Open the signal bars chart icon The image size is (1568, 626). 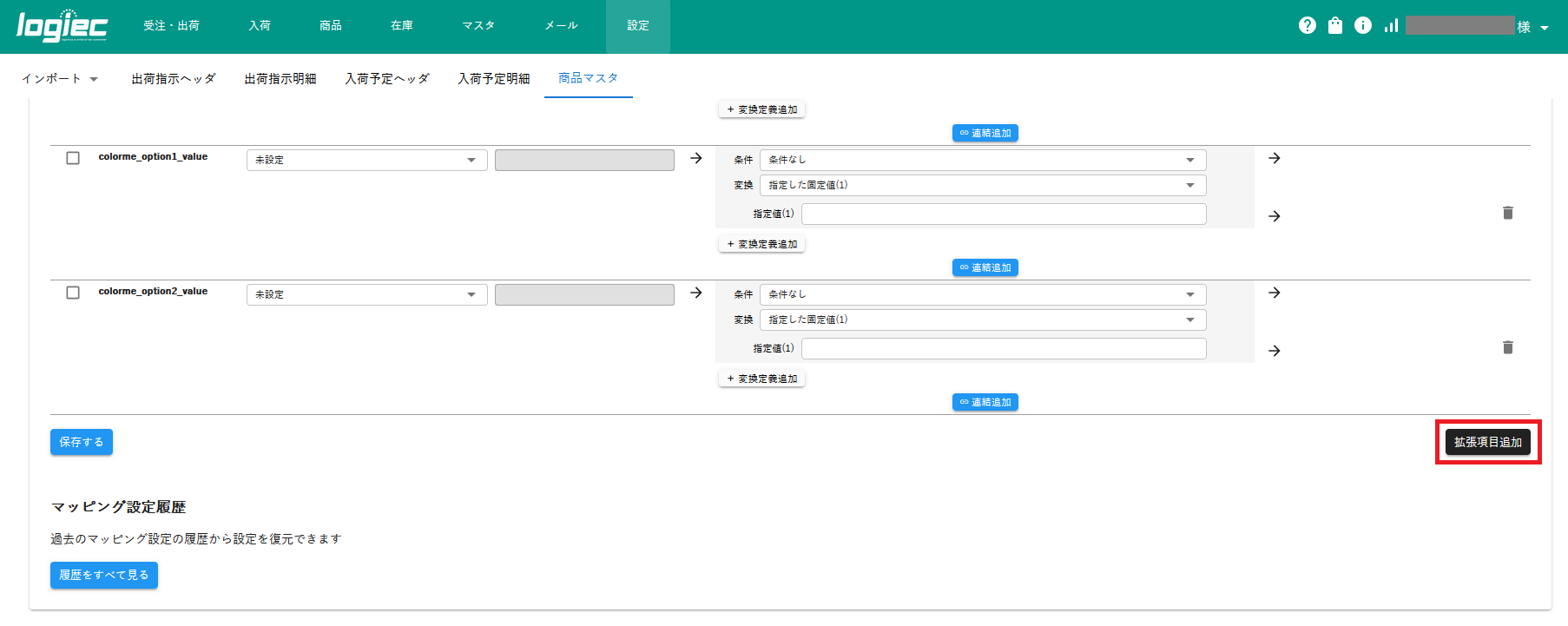pos(1391,26)
